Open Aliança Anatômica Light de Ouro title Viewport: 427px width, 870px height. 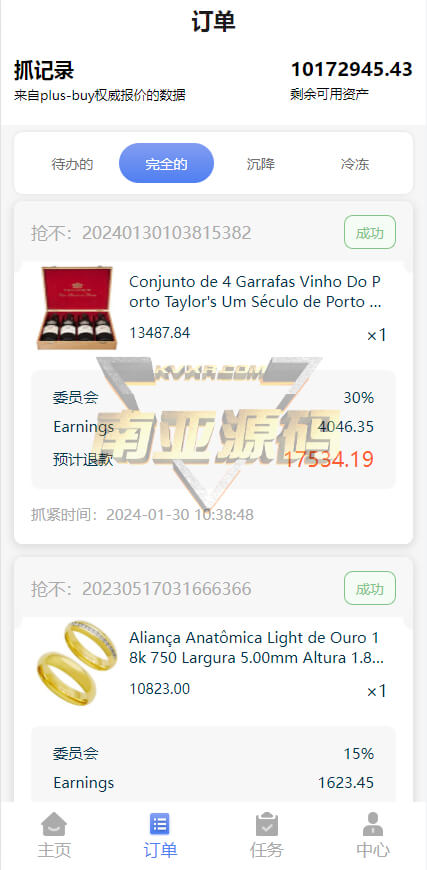tap(257, 648)
